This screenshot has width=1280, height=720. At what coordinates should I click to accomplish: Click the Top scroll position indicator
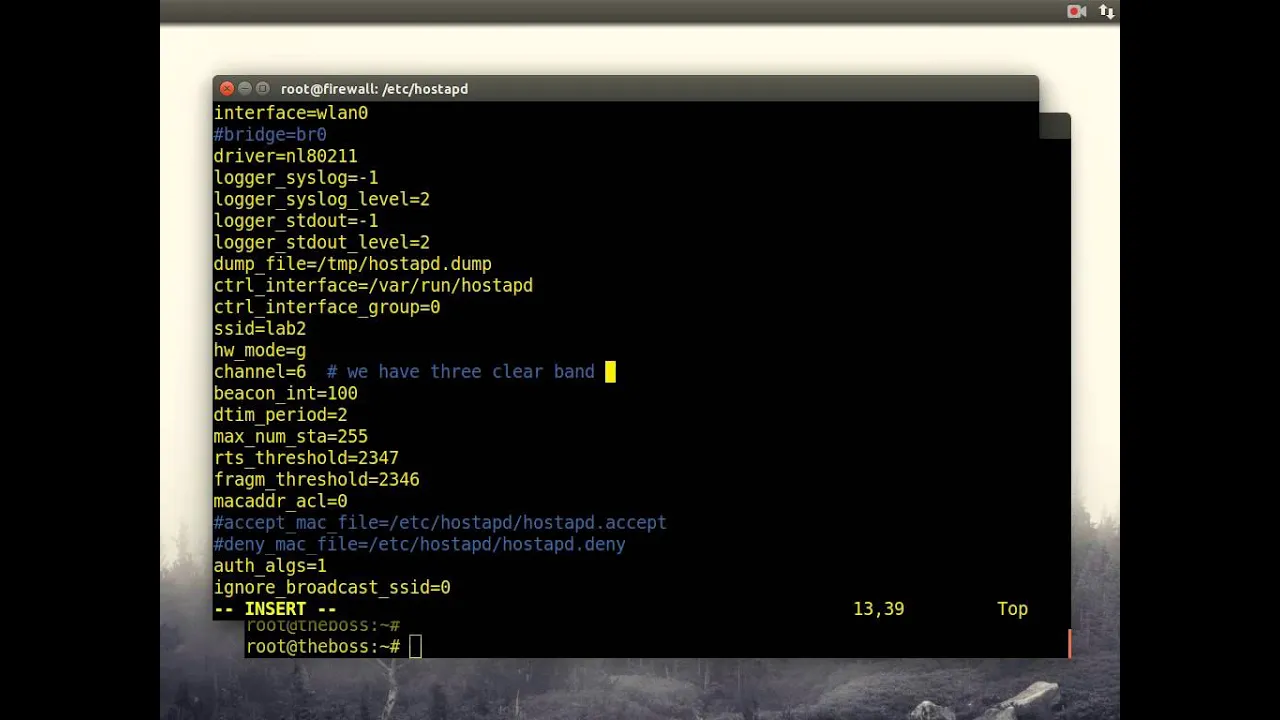coord(1012,609)
